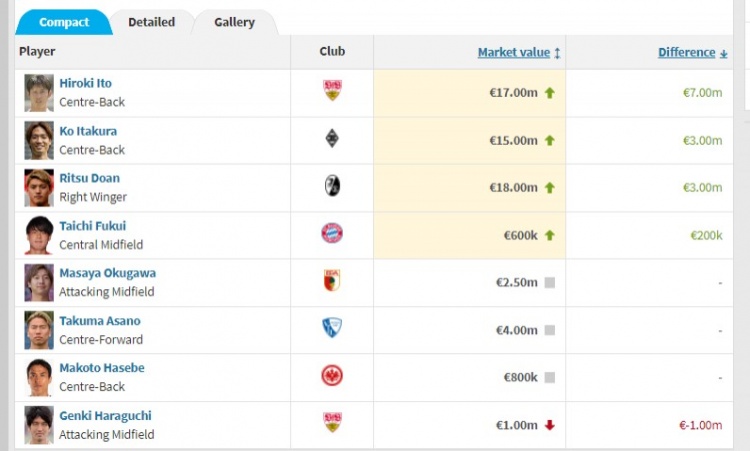Screen dimensions: 750x451
Task: Click the Eintracht Frankfurt crest in Makoto Hasebe's row
Action: 332,376
